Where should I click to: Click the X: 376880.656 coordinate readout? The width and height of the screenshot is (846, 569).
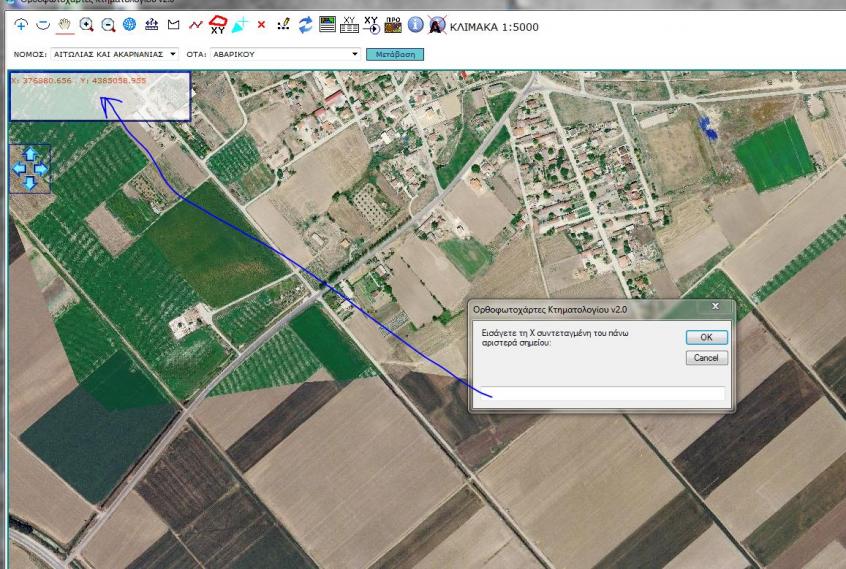coord(42,80)
